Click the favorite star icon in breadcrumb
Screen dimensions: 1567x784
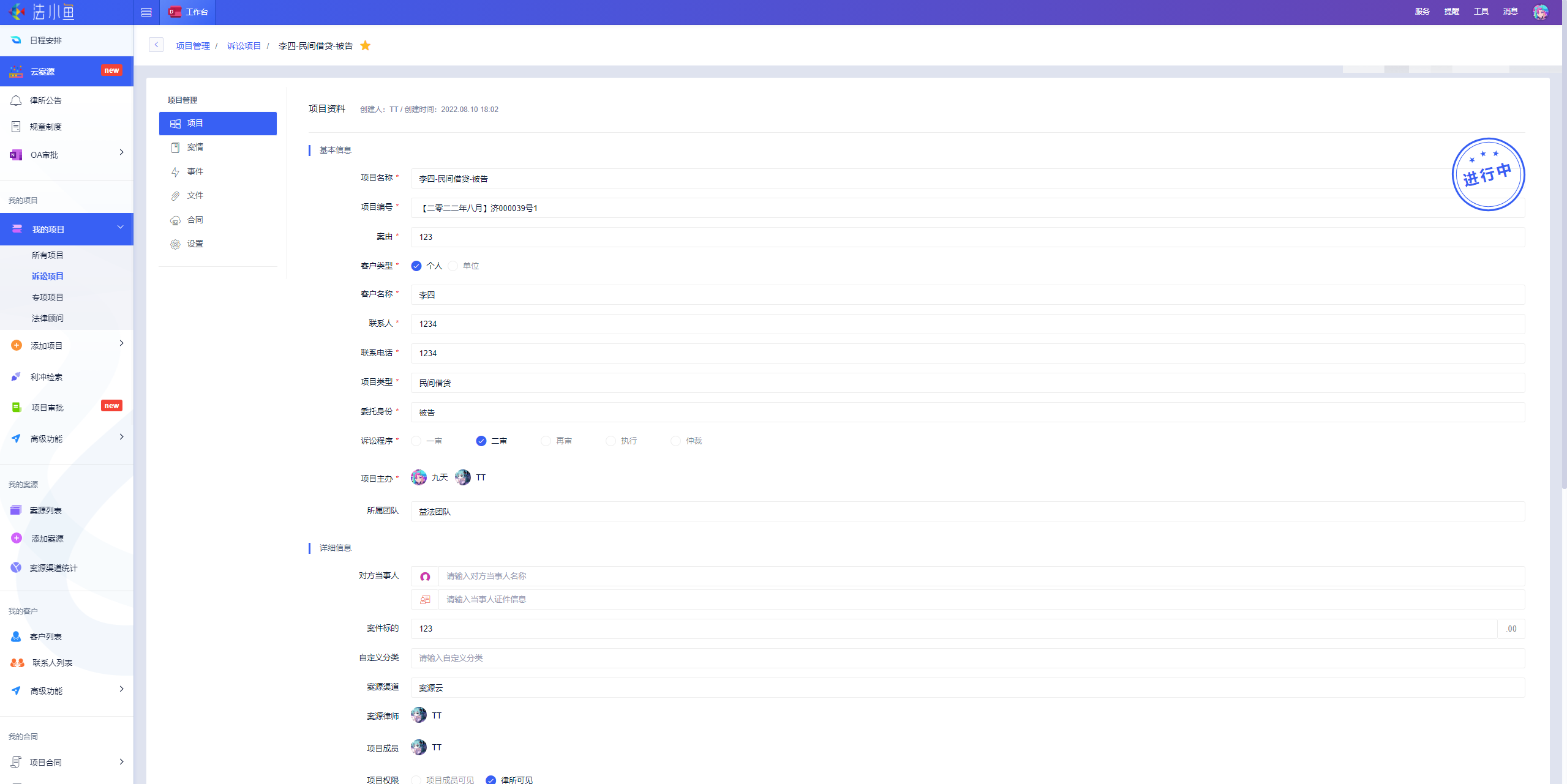point(366,46)
